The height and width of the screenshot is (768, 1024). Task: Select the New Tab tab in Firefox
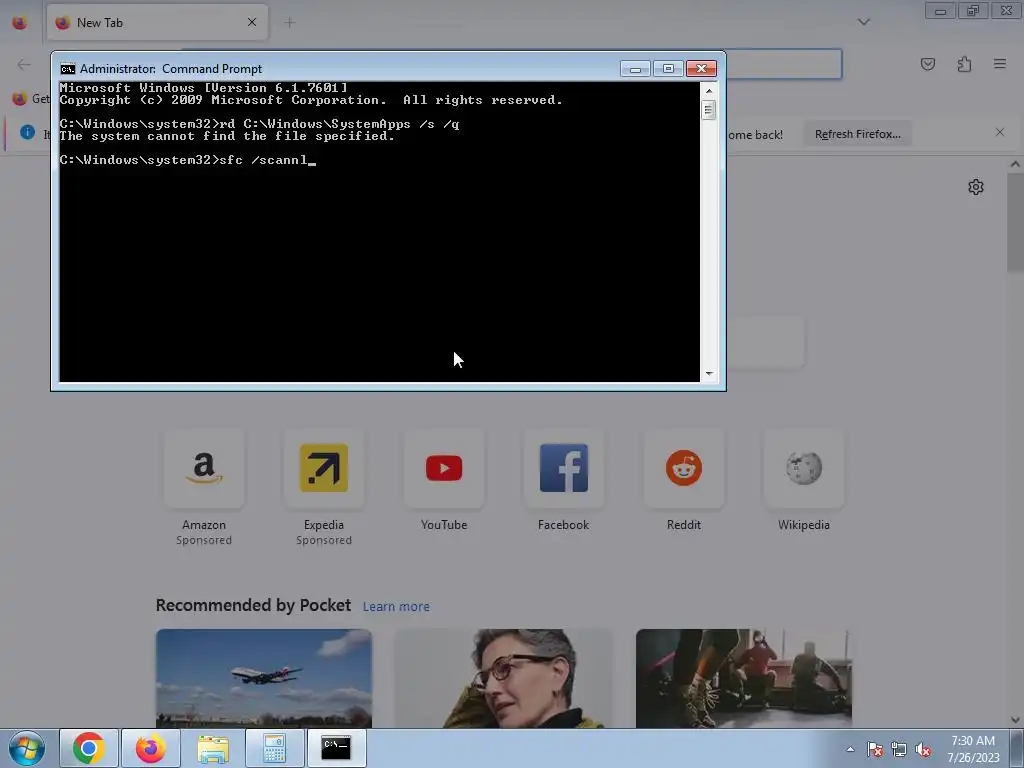point(157,23)
